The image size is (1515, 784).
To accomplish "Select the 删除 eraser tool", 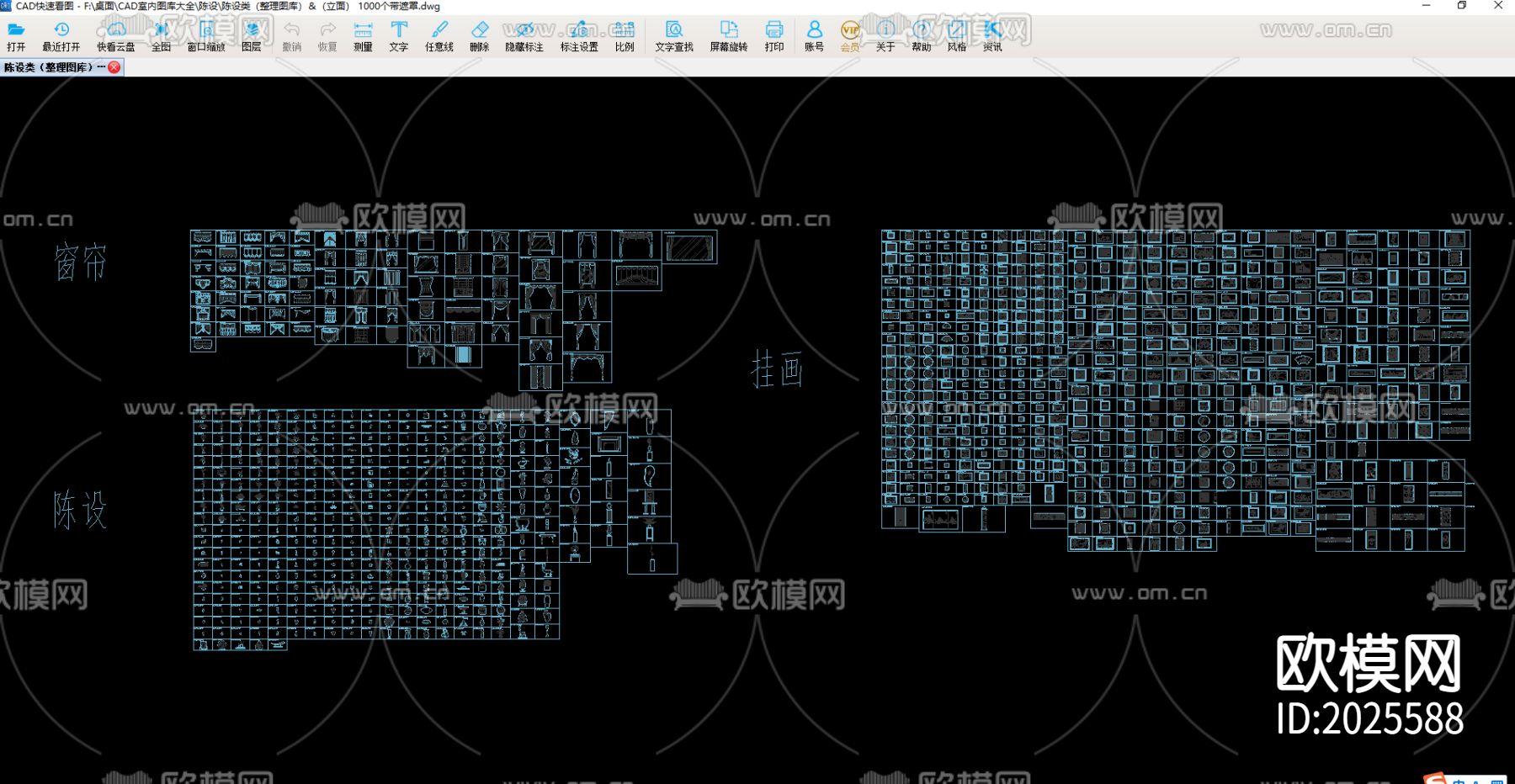I will 480,36.
